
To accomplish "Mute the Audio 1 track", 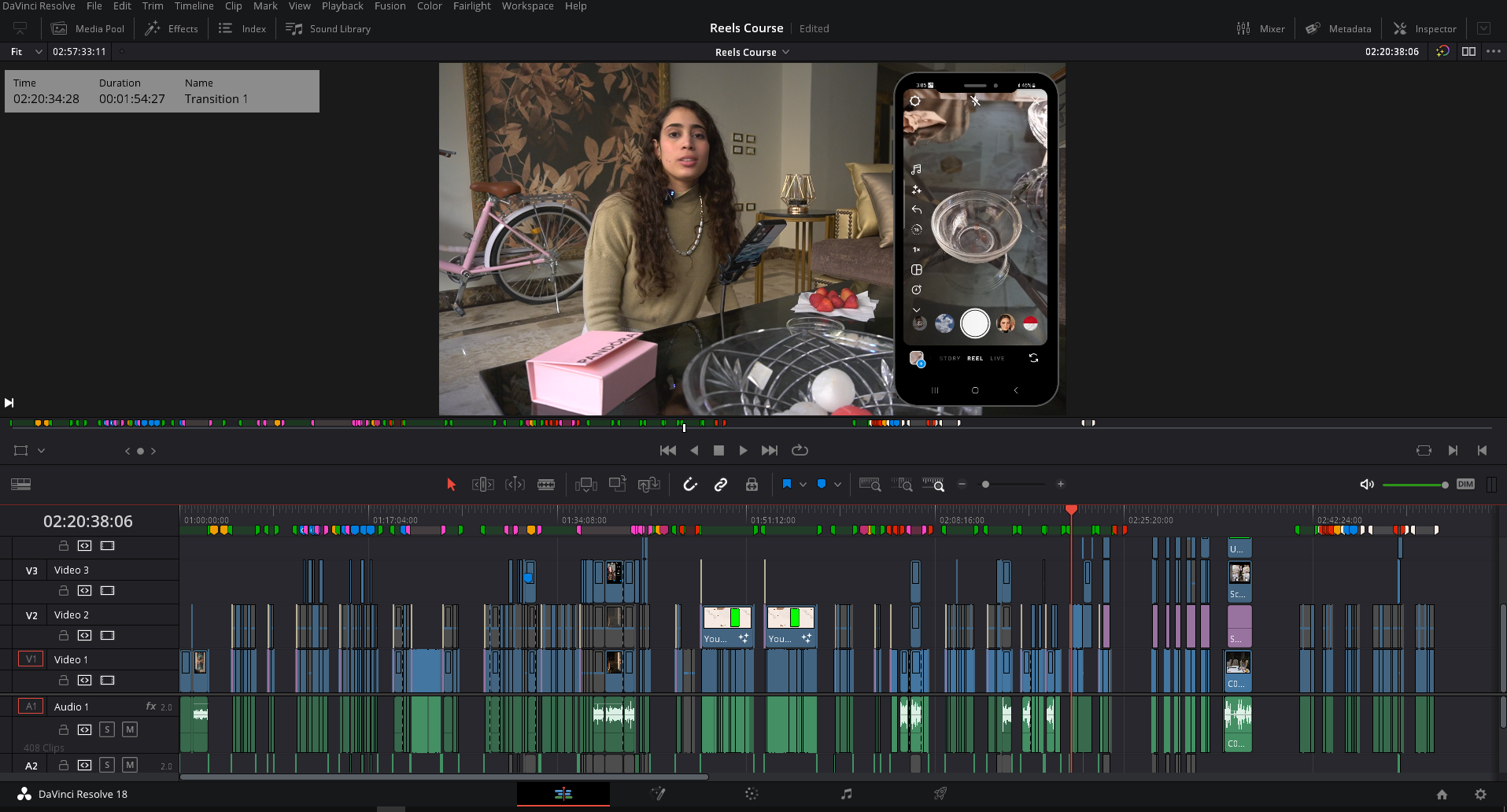I will point(130,729).
